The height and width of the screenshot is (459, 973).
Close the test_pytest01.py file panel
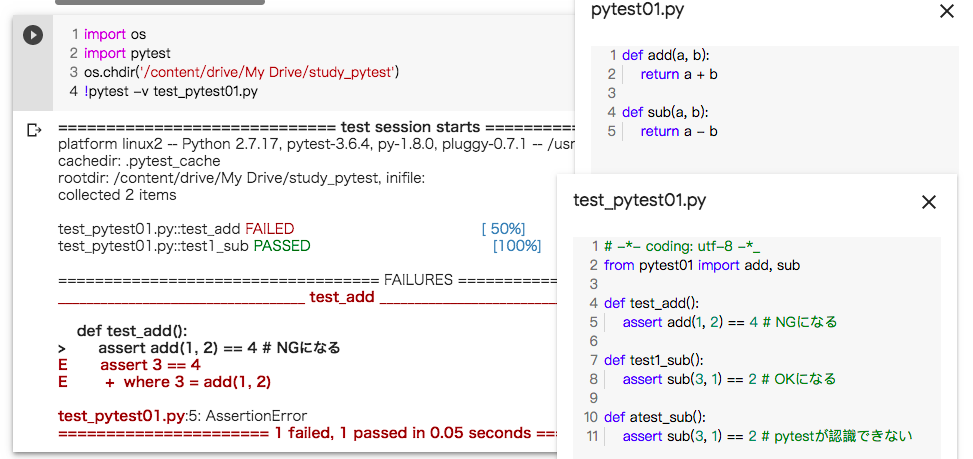tap(928, 202)
